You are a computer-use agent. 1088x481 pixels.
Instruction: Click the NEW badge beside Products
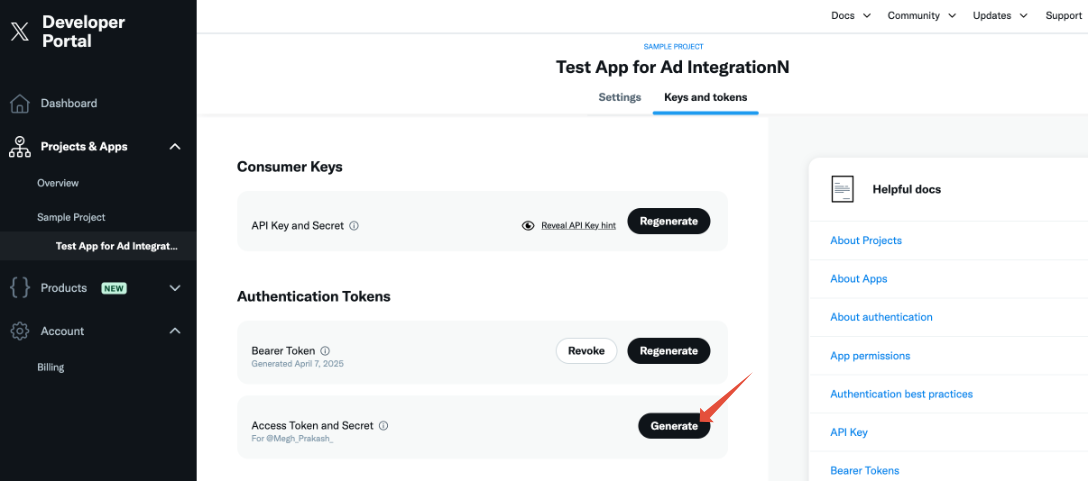[114, 288]
